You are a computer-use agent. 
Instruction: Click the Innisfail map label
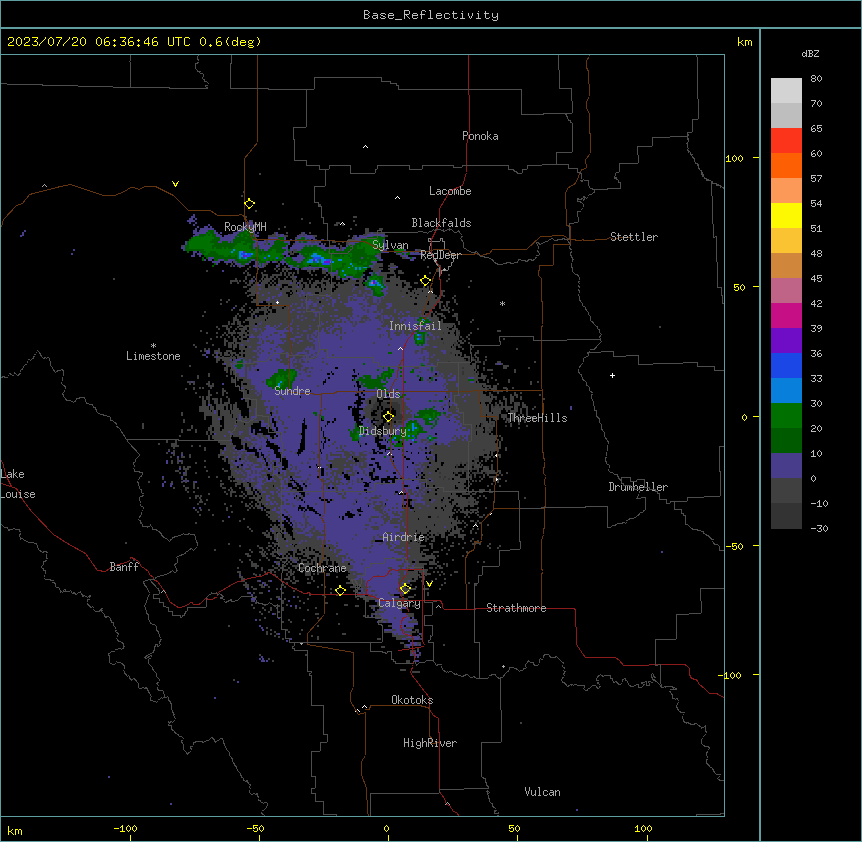(415, 326)
